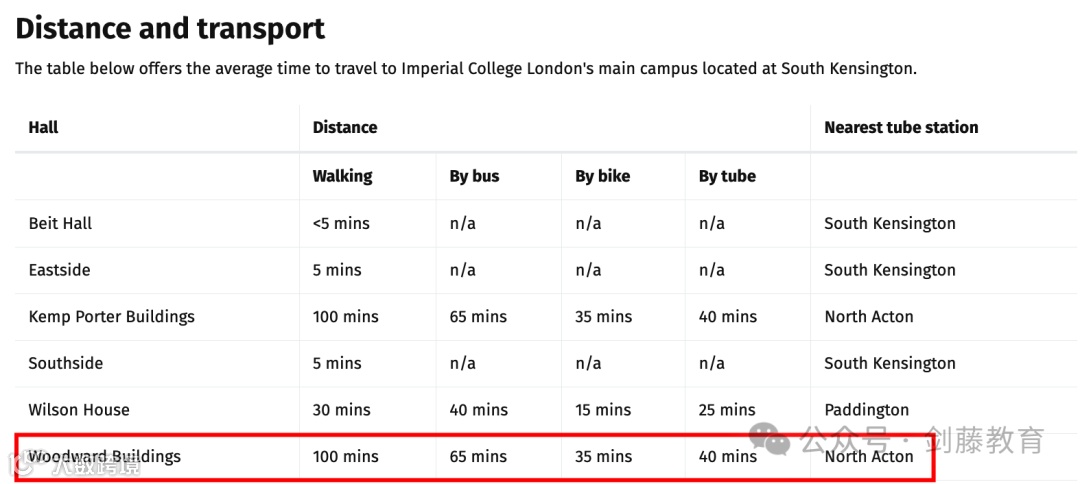Click the 剑藤教育 watermark text
1080x484 pixels.
tap(985, 439)
